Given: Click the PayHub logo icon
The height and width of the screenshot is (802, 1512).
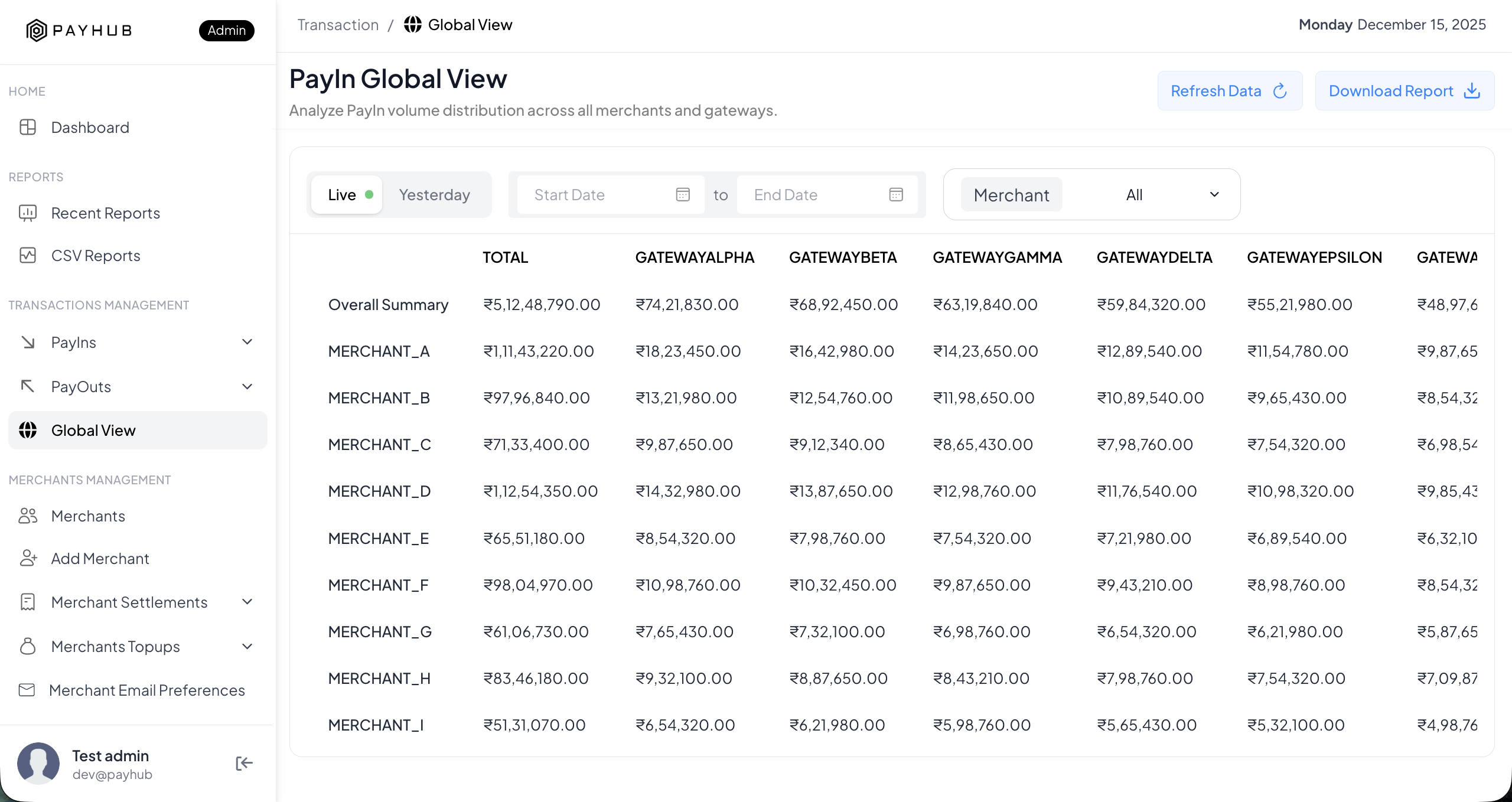Looking at the screenshot, I should pos(37,30).
